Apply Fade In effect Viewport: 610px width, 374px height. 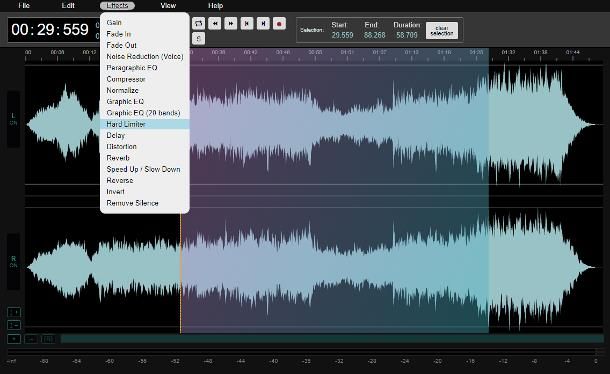[145, 34]
